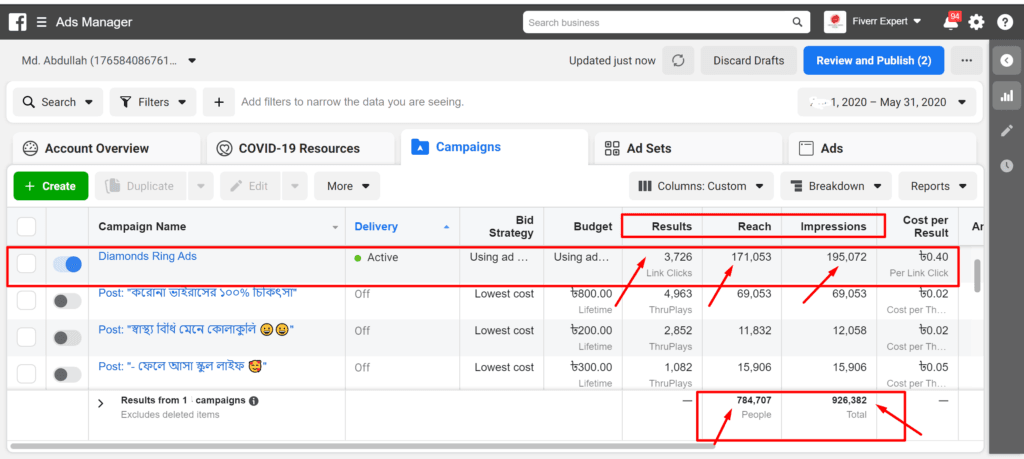Click the plus icon to add filter
1024x459 pixels.
219,103
